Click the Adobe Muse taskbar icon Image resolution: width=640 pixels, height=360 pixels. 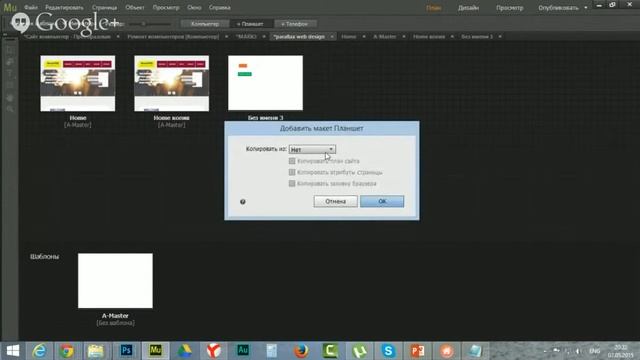click(155, 351)
